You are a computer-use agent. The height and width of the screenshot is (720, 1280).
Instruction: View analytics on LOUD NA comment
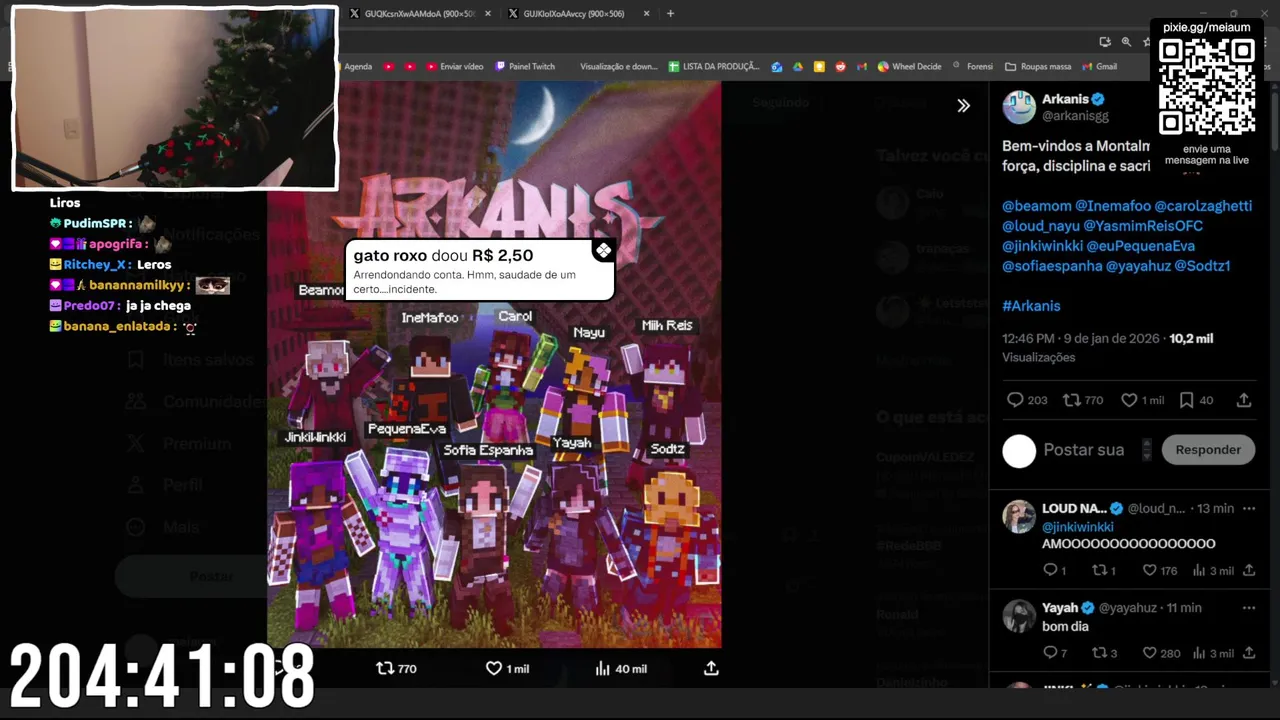point(1199,570)
